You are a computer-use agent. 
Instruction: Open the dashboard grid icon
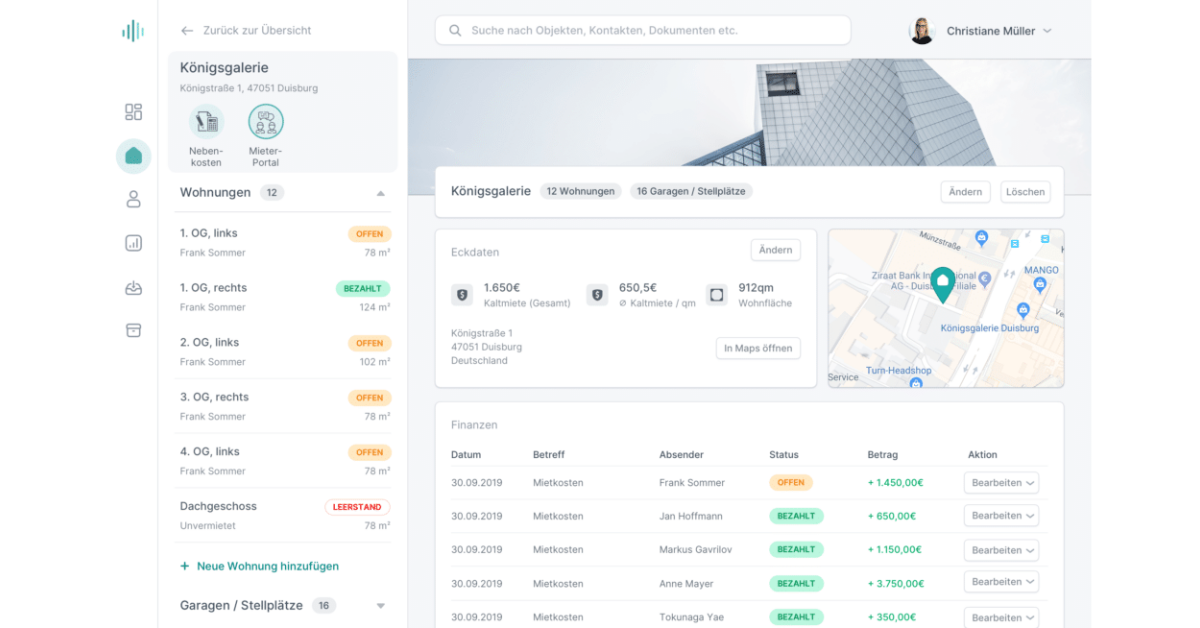point(133,112)
